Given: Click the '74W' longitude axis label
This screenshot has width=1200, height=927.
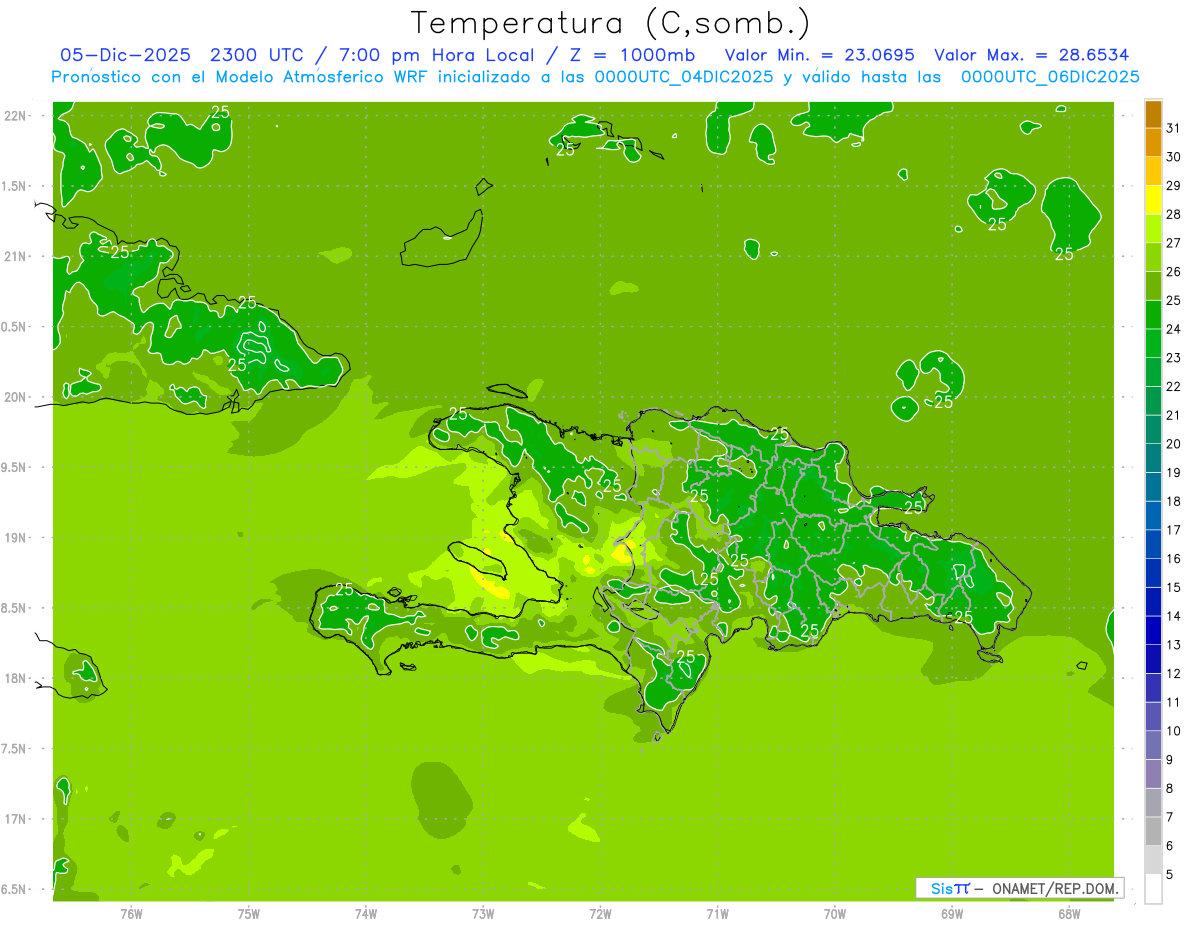Looking at the screenshot, I should 366,913.
